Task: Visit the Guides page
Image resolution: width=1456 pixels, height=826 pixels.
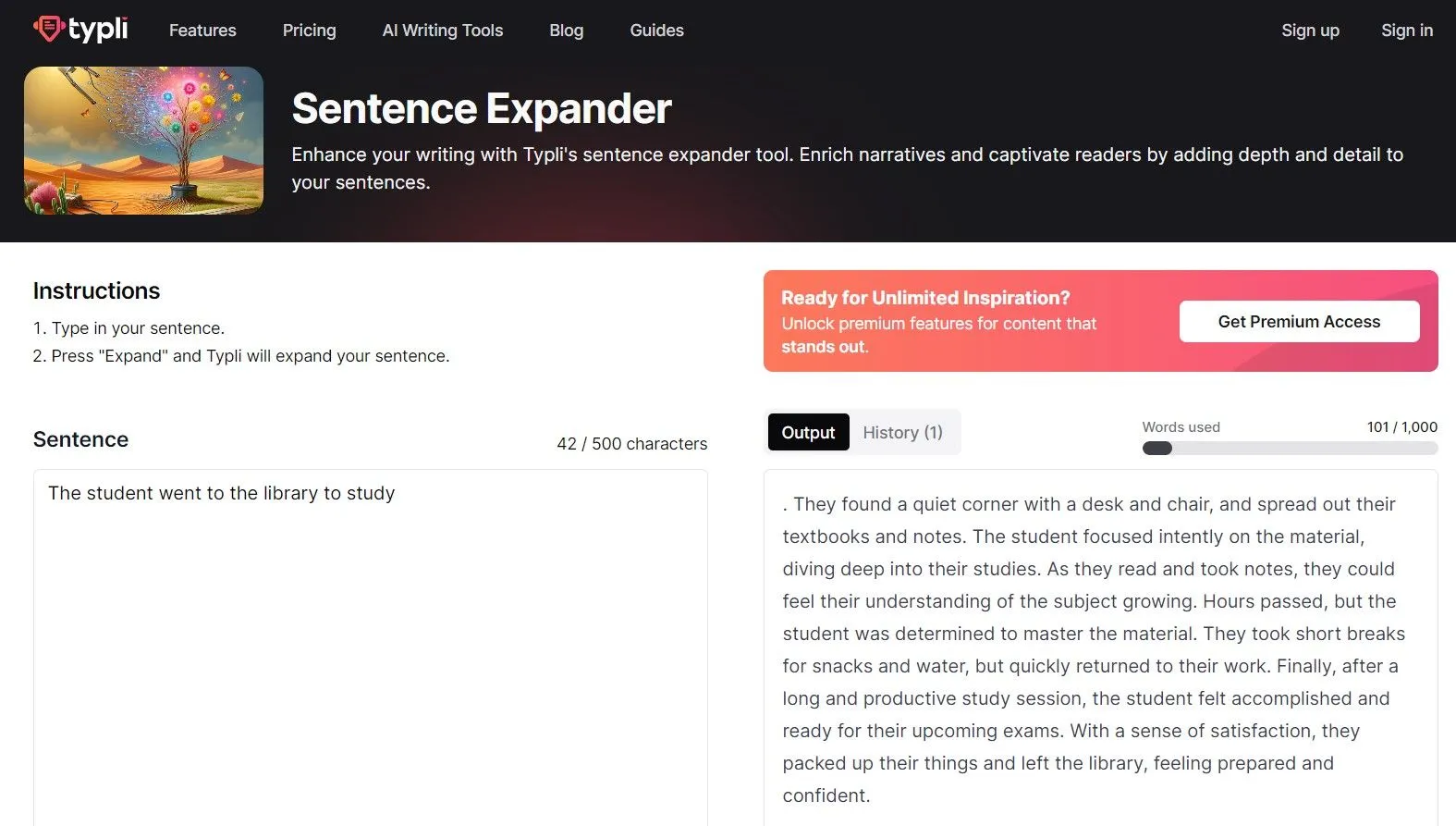Action: (x=656, y=31)
